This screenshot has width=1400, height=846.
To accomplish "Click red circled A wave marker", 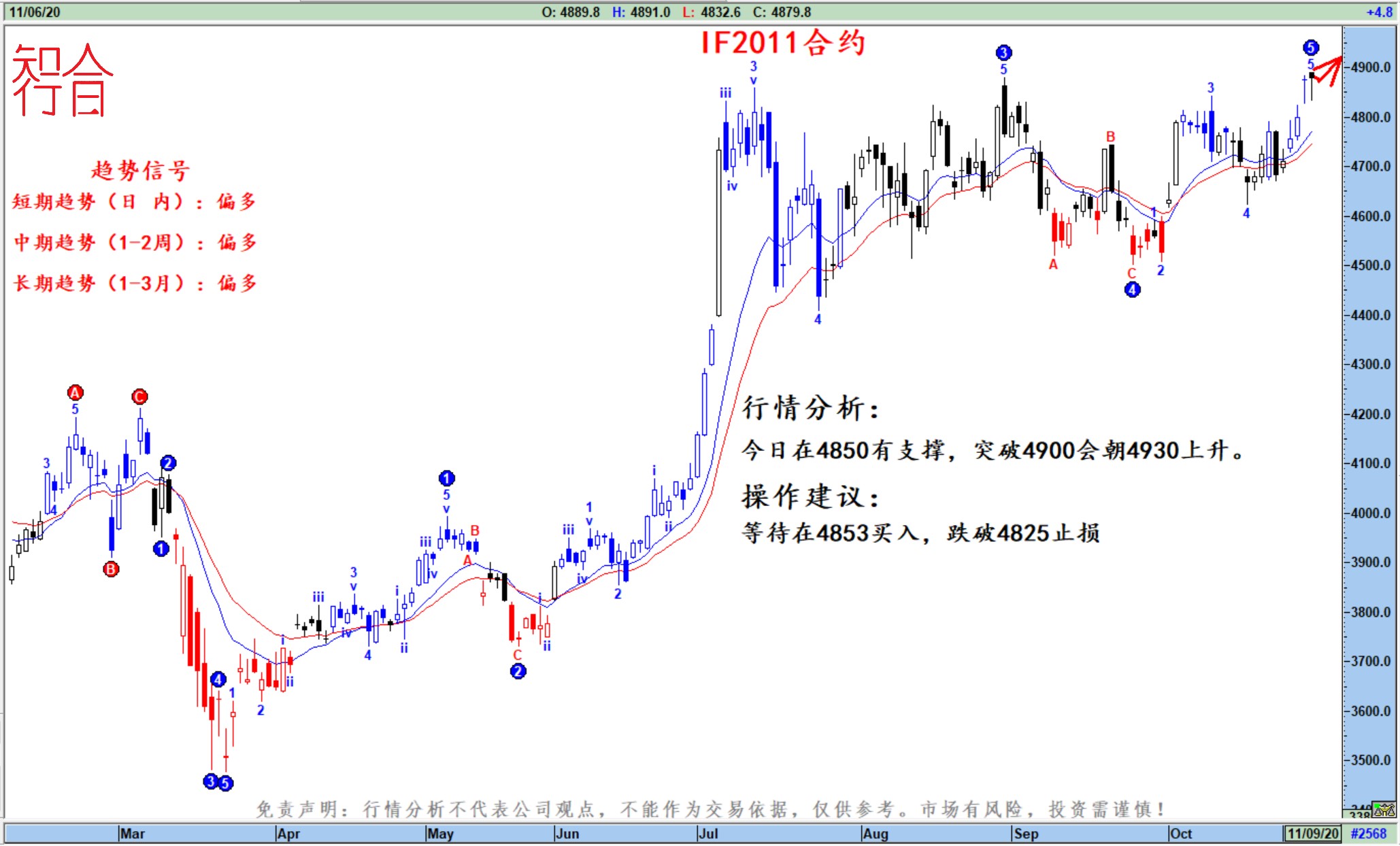I will [x=75, y=392].
